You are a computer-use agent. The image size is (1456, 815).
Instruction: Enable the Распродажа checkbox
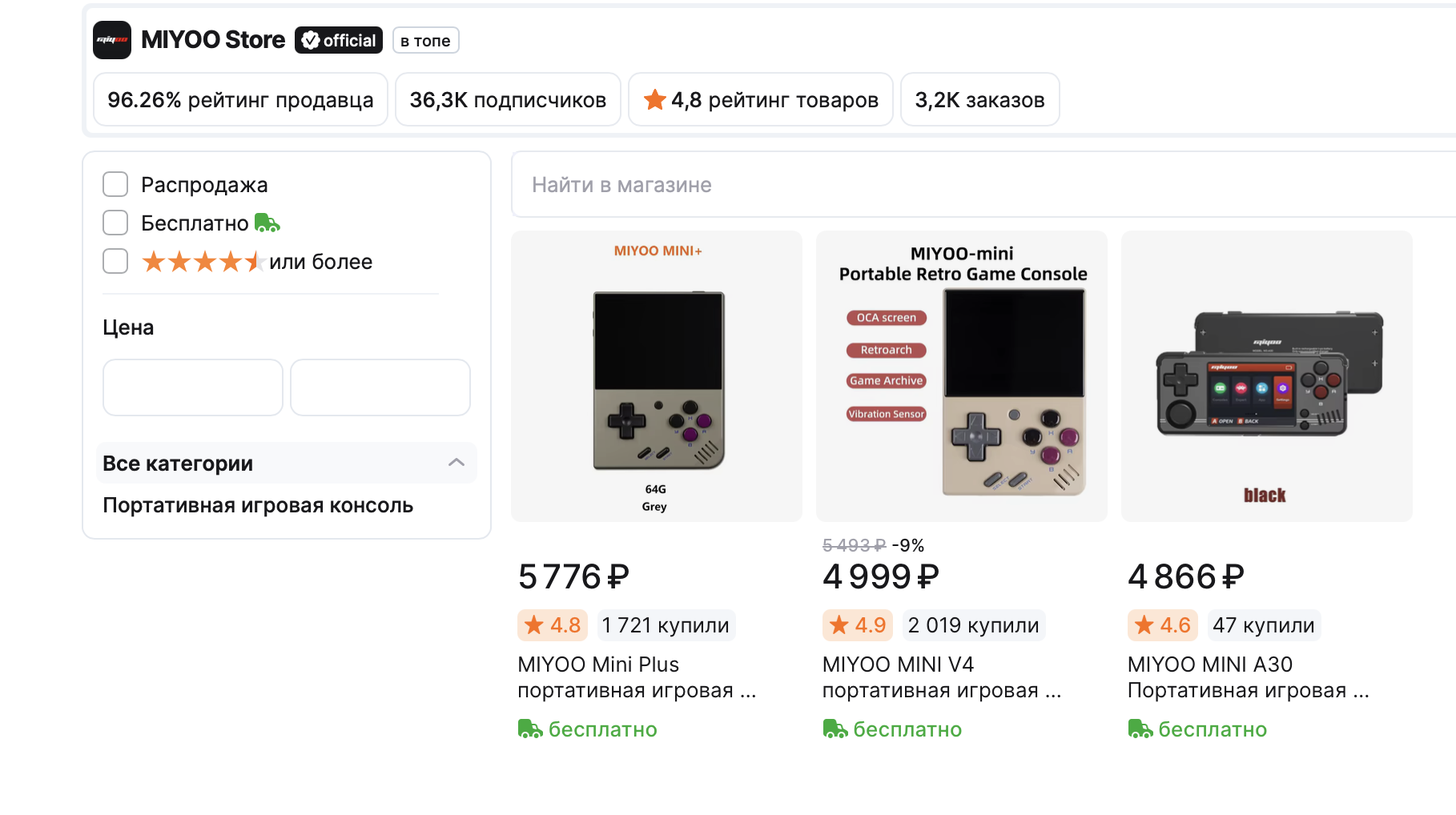pos(115,184)
